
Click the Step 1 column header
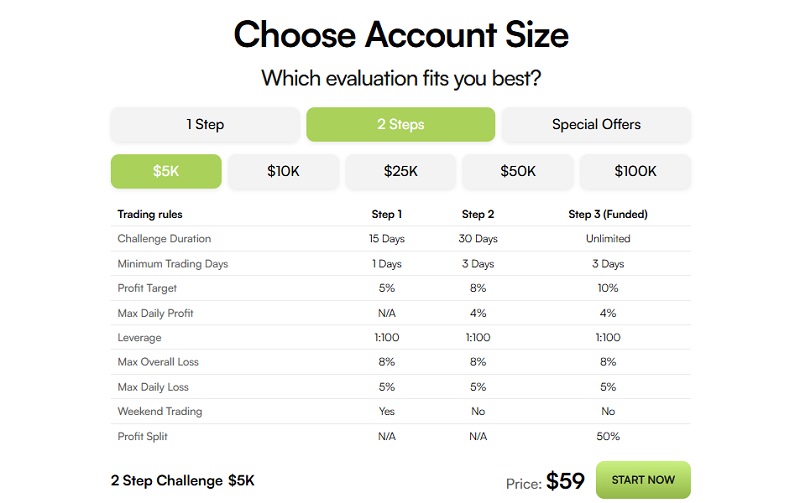click(x=386, y=214)
